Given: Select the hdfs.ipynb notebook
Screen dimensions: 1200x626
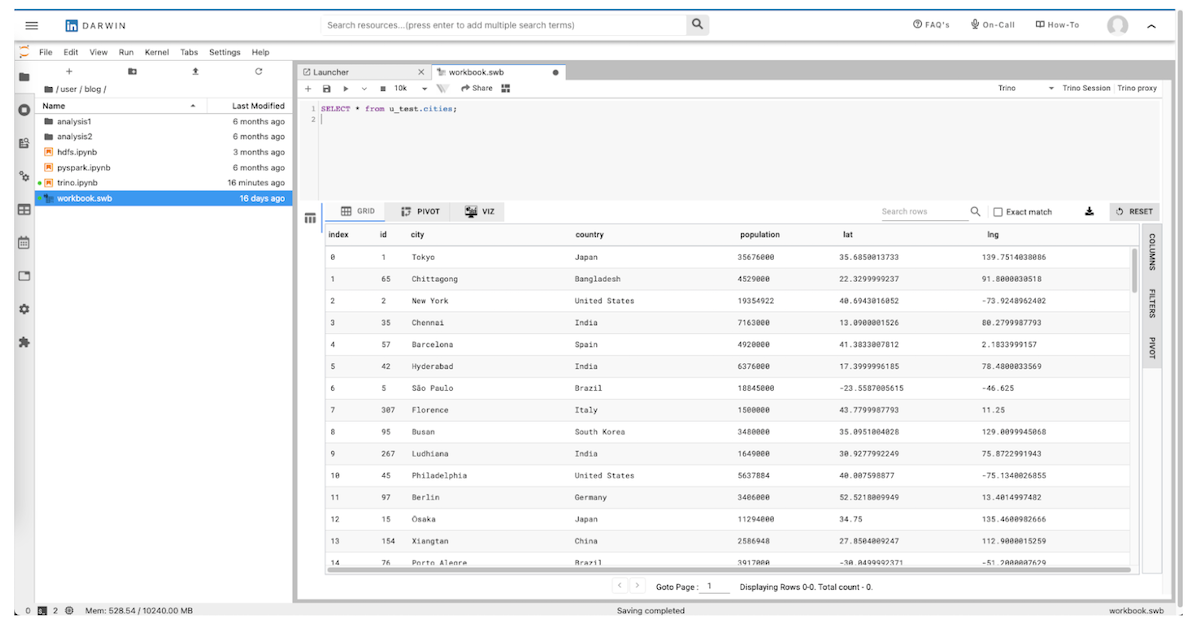Looking at the screenshot, I should 164,152.
